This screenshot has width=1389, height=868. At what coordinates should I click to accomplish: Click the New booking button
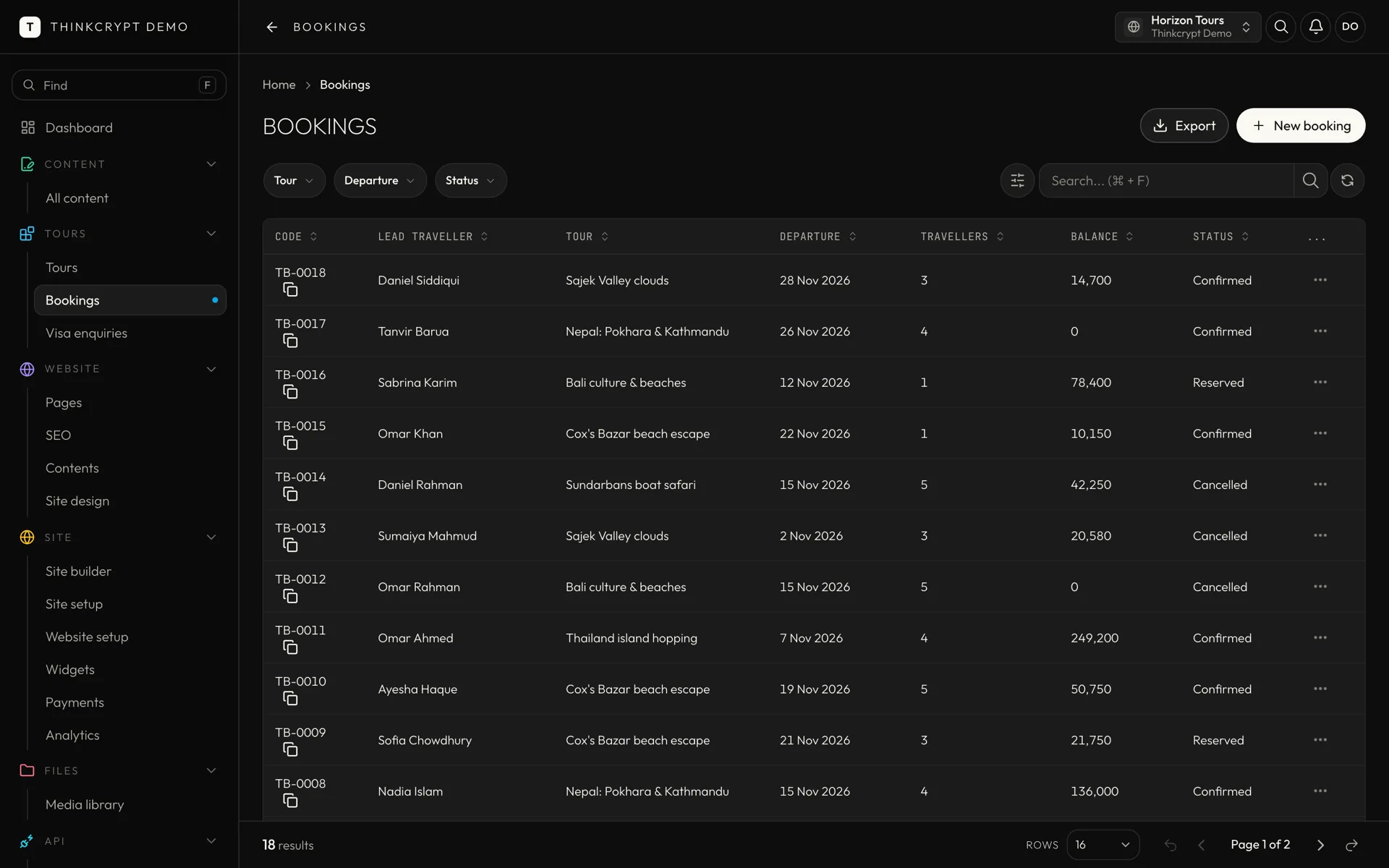1300,126
